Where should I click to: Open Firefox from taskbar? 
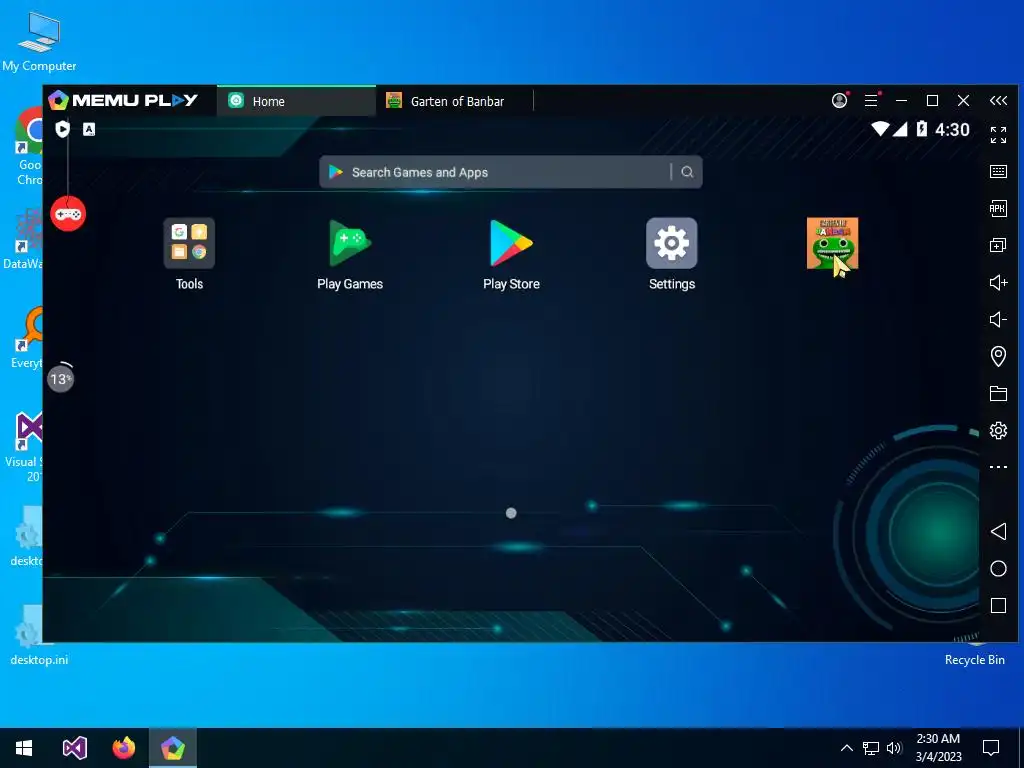[x=123, y=748]
